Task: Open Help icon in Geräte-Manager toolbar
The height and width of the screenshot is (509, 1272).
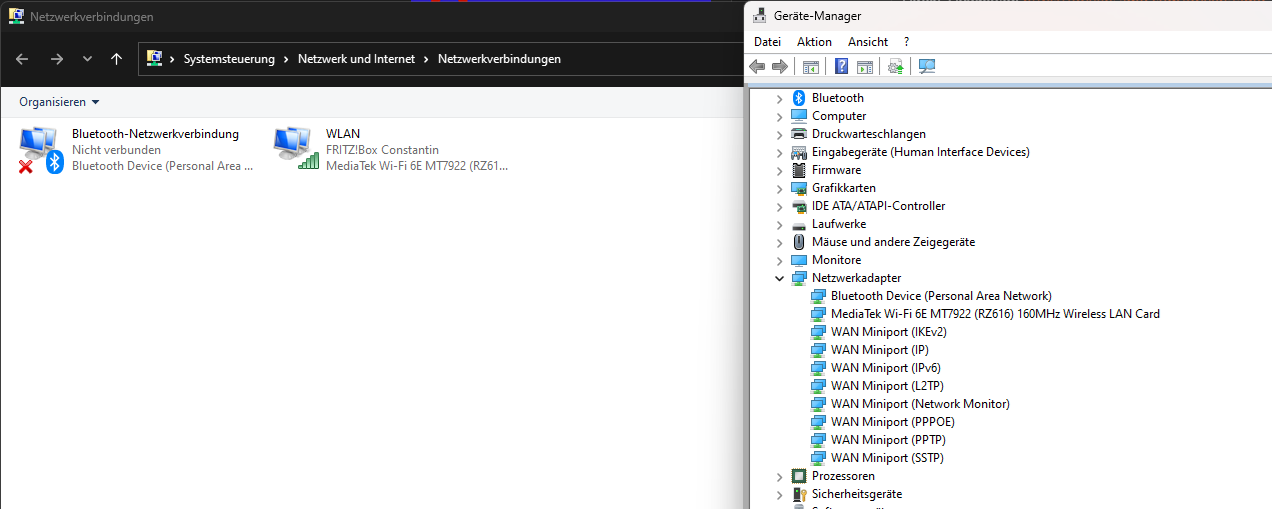Action: pyautogui.click(x=842, y=66)
